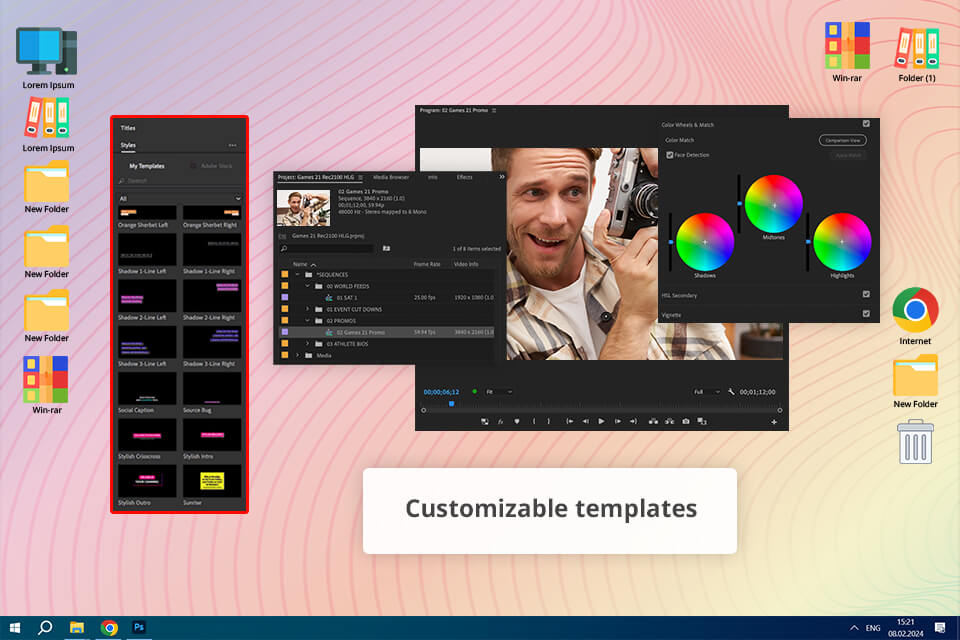Click the Comparison View icon in transport bar
This screenshot has width=960, height=640.
click(x=702, y=421)
